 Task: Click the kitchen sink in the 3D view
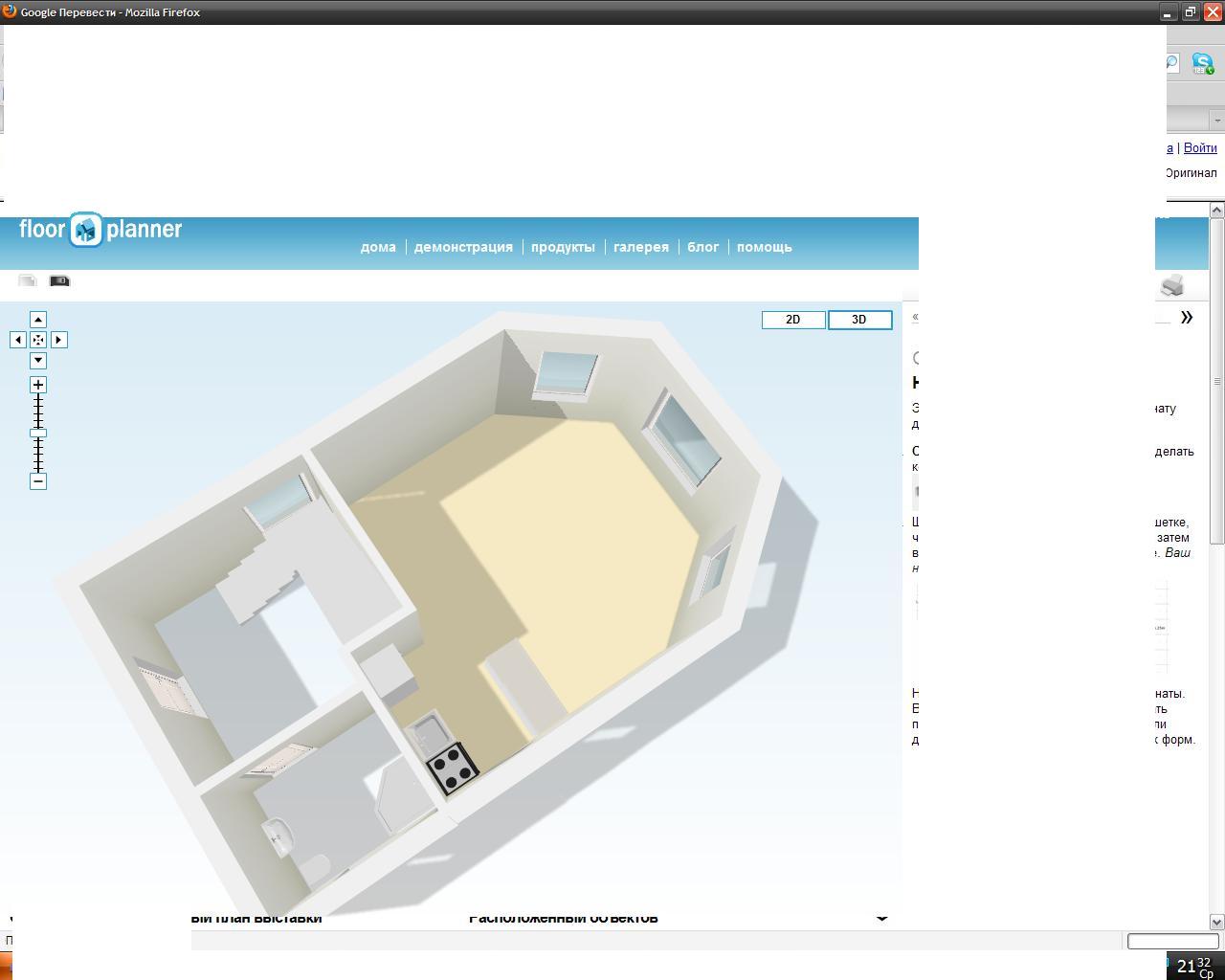[430, 734]
